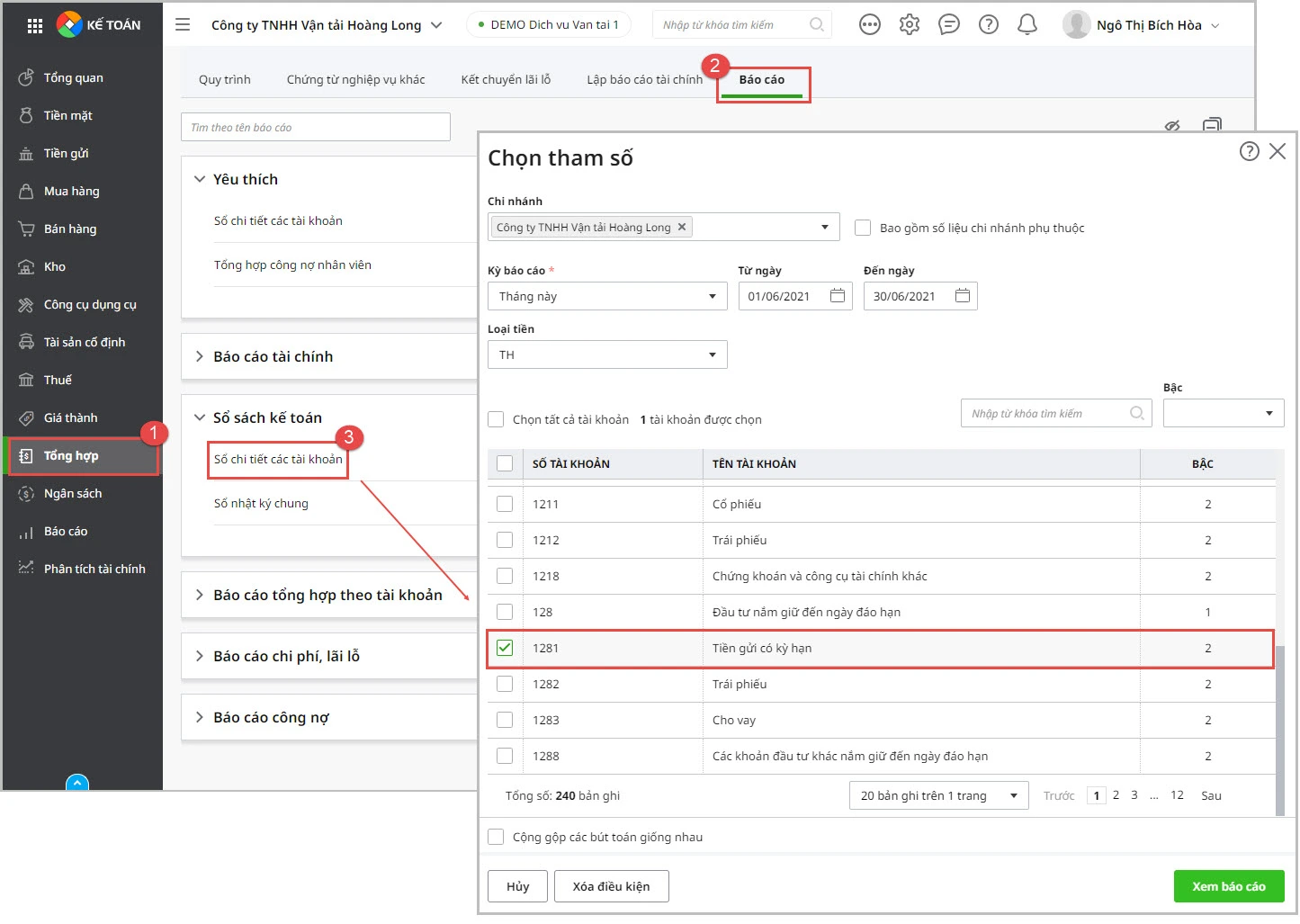Open Giá thành in sidebar
The image size is (1300, 924).
click(71, 418)
